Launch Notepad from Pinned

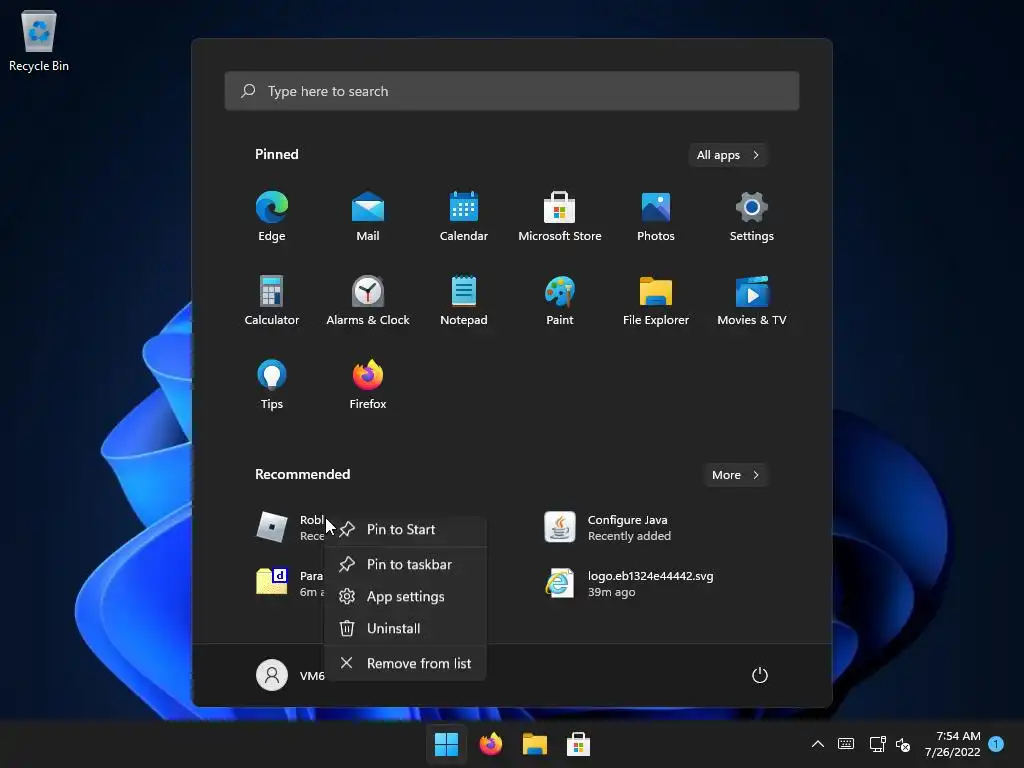click(x=464, y=300)
